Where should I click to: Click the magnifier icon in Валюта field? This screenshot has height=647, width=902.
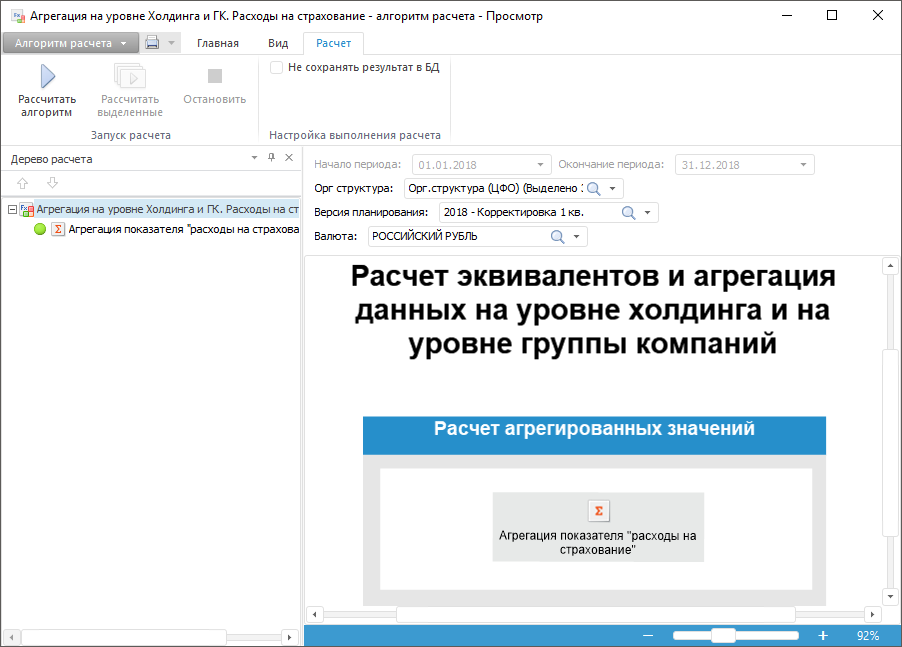tap(558, 236)
